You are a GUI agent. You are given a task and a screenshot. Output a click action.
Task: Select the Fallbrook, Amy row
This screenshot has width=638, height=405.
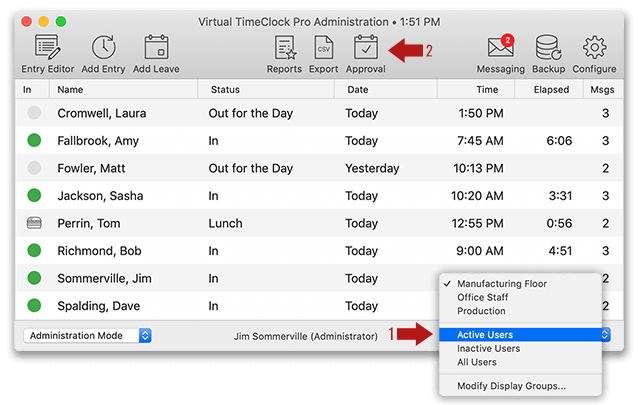(319, 140)
